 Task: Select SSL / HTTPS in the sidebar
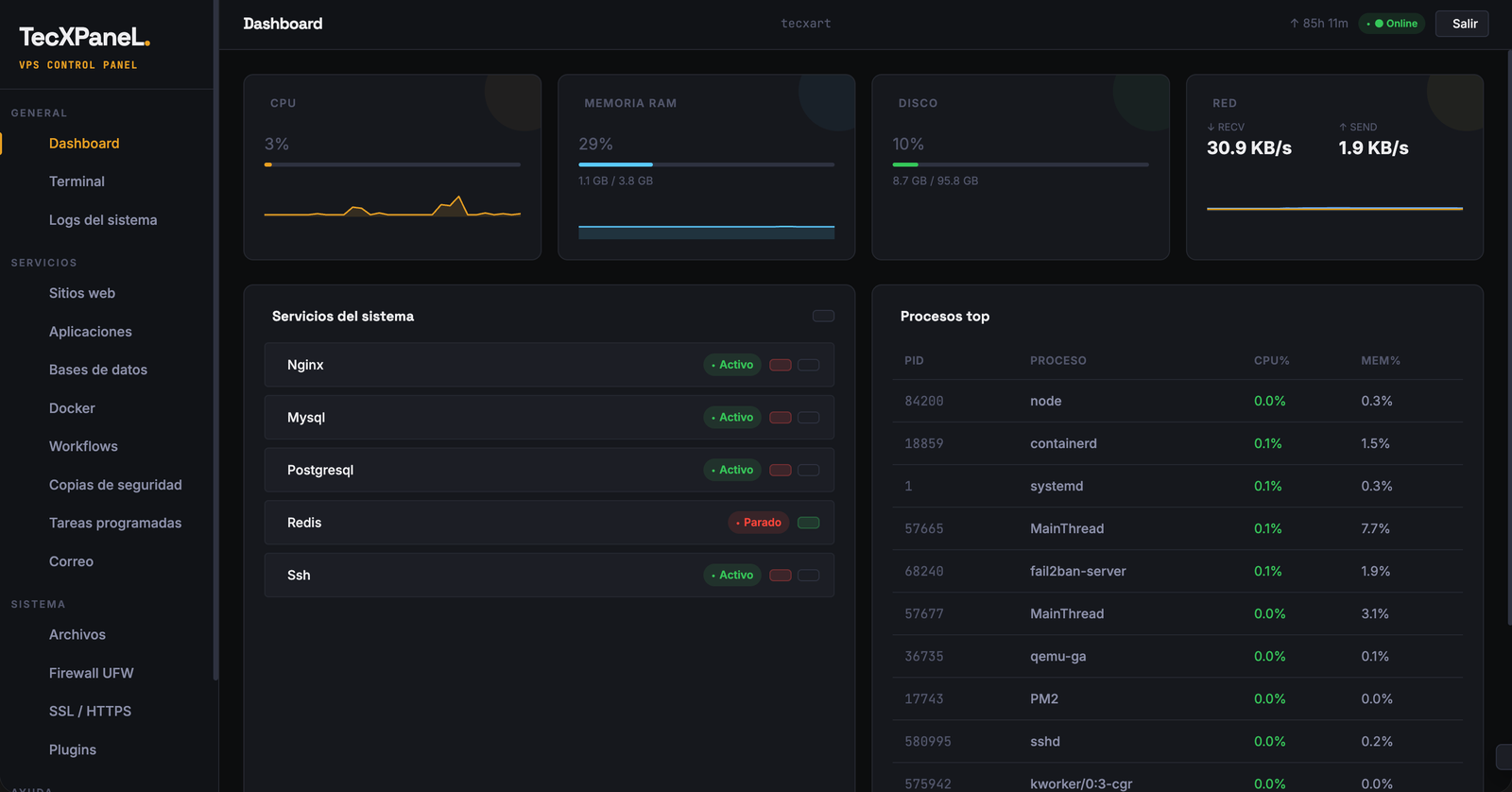click(90, 711)
